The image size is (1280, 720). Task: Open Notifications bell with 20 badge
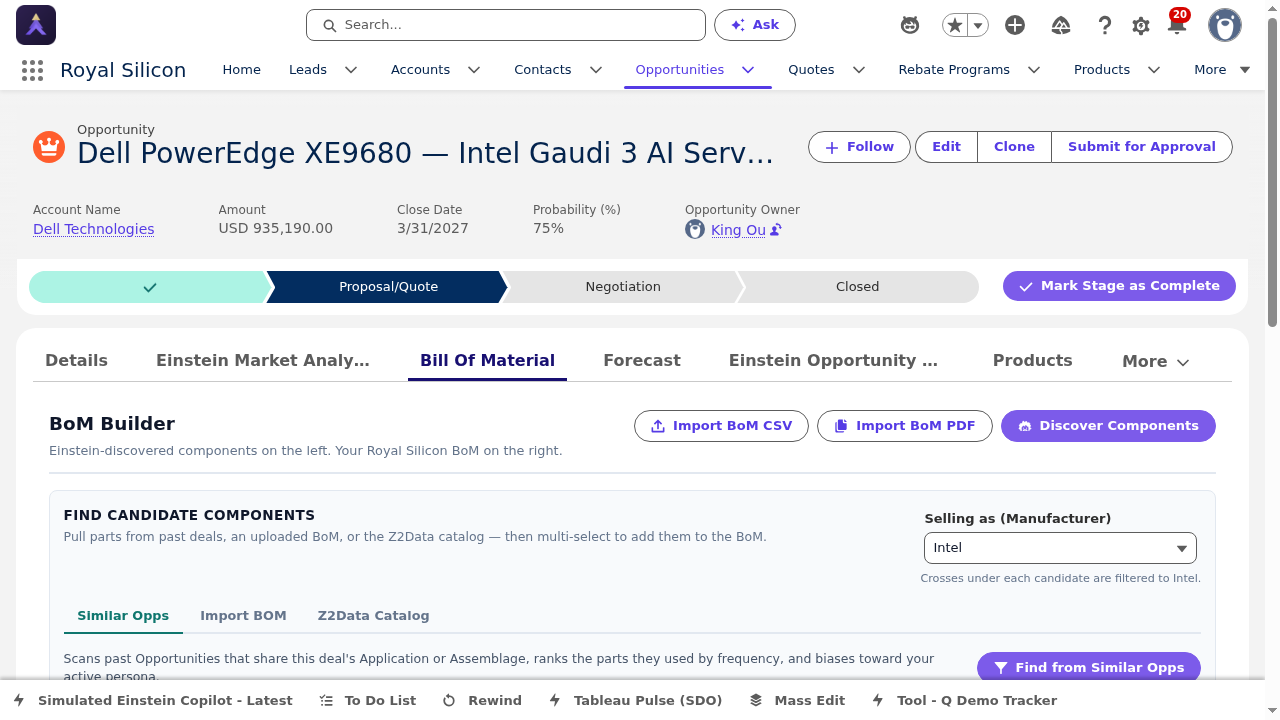[x=1178, y=24]
